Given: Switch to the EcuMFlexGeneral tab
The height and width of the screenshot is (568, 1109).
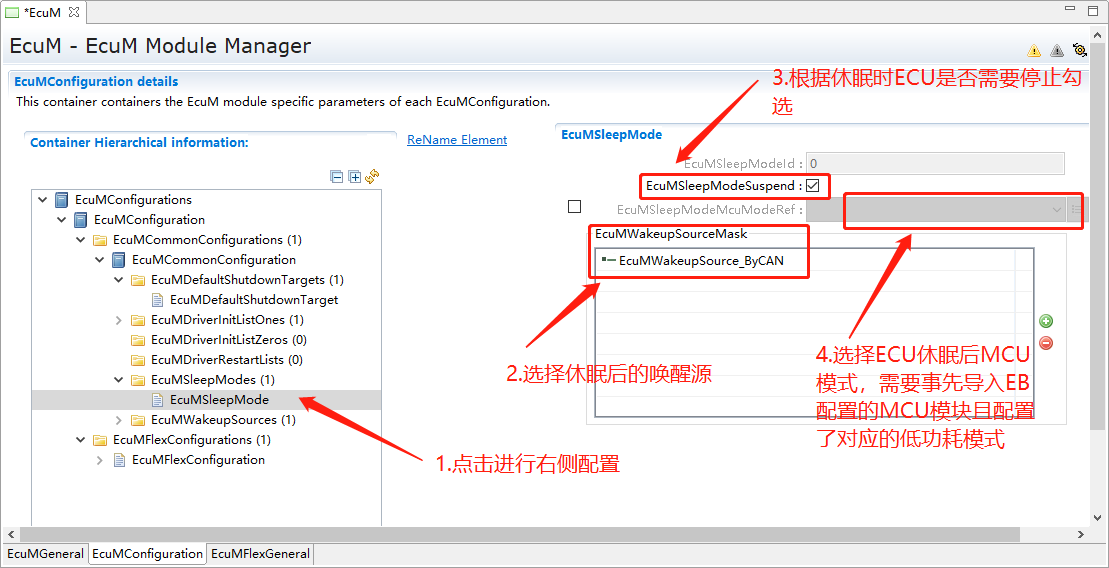Looking at the screenshot, I should point(260,554).
